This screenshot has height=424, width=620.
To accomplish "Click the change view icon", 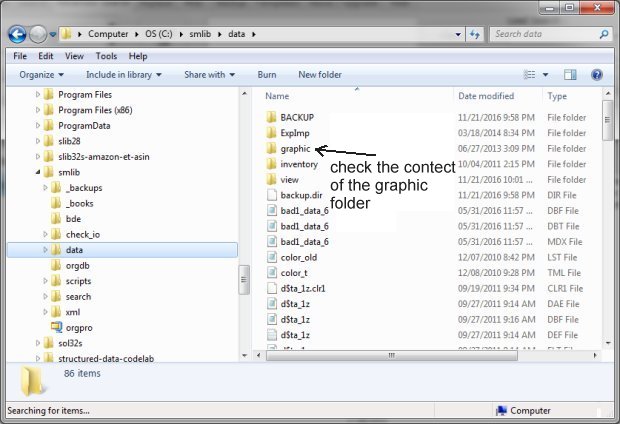I will [x=529, y=75].
